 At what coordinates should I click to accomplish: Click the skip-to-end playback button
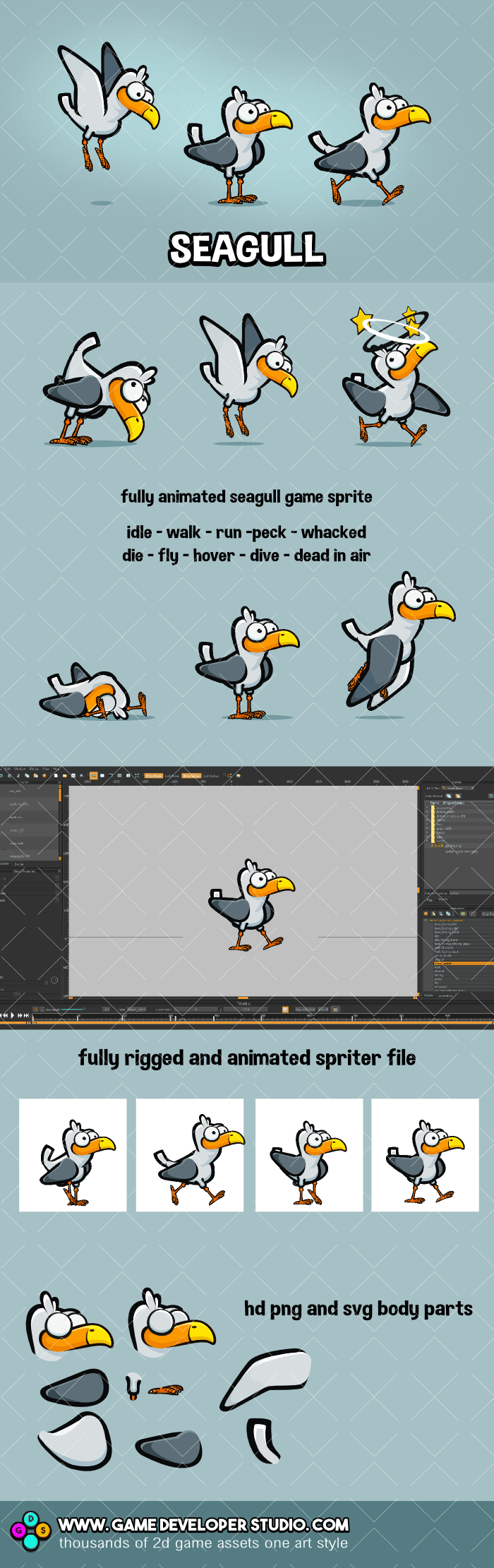point(26,1015)
